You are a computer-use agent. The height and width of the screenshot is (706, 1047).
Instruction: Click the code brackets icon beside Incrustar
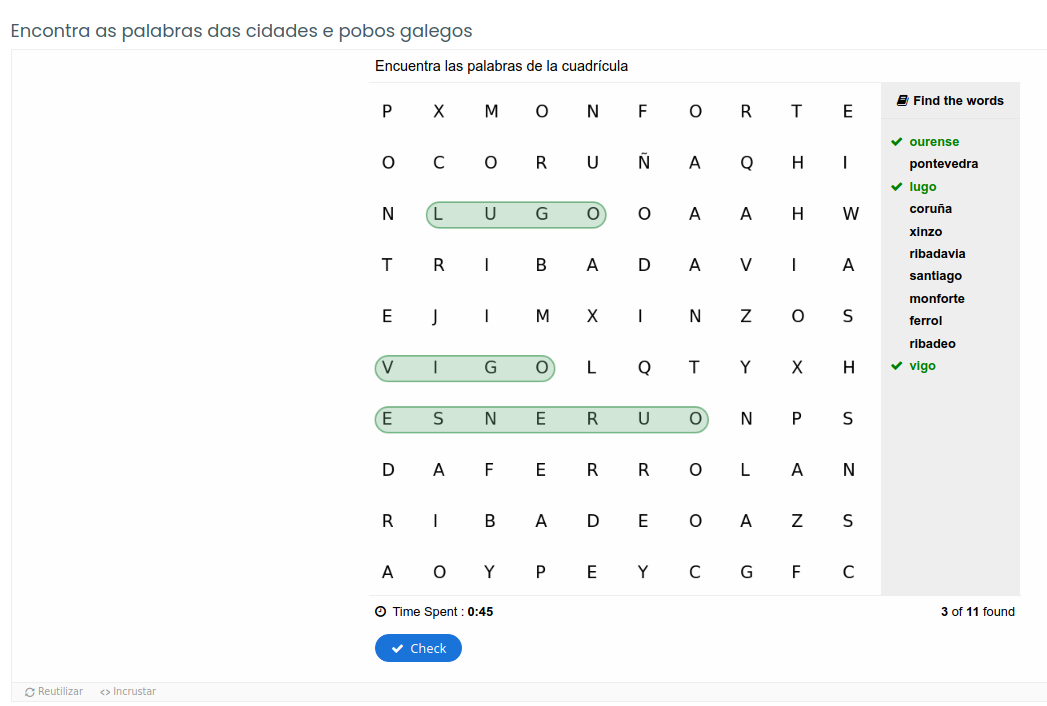click(x=104, y=691)
